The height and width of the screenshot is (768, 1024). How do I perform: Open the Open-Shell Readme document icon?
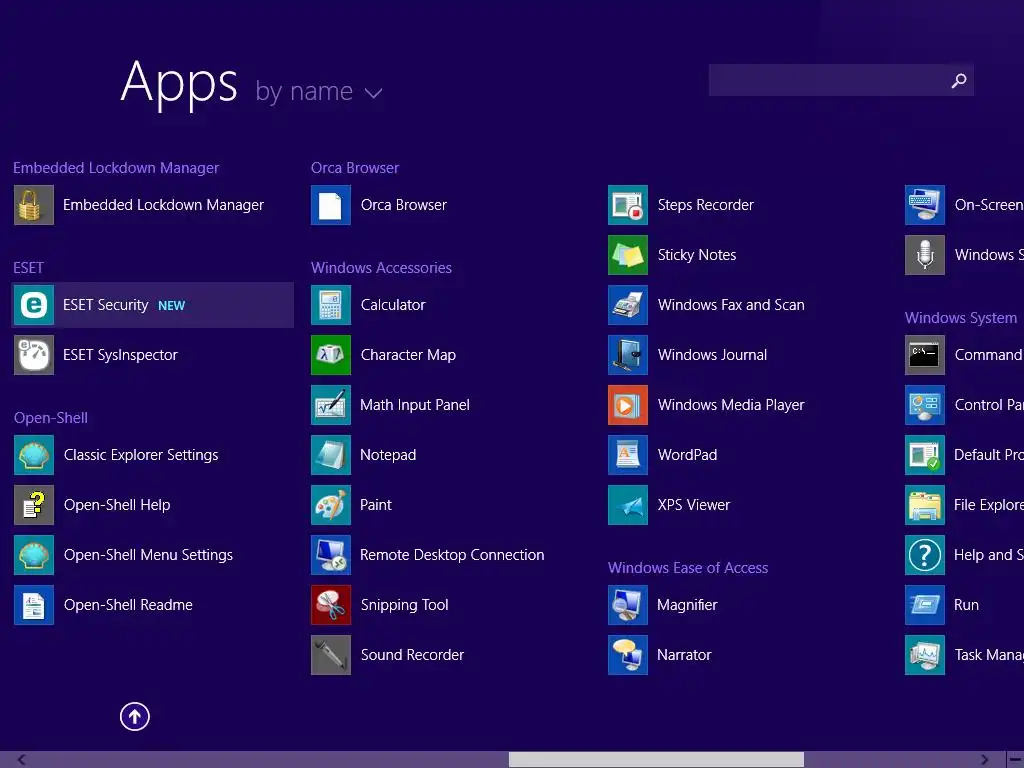[34, 605]
